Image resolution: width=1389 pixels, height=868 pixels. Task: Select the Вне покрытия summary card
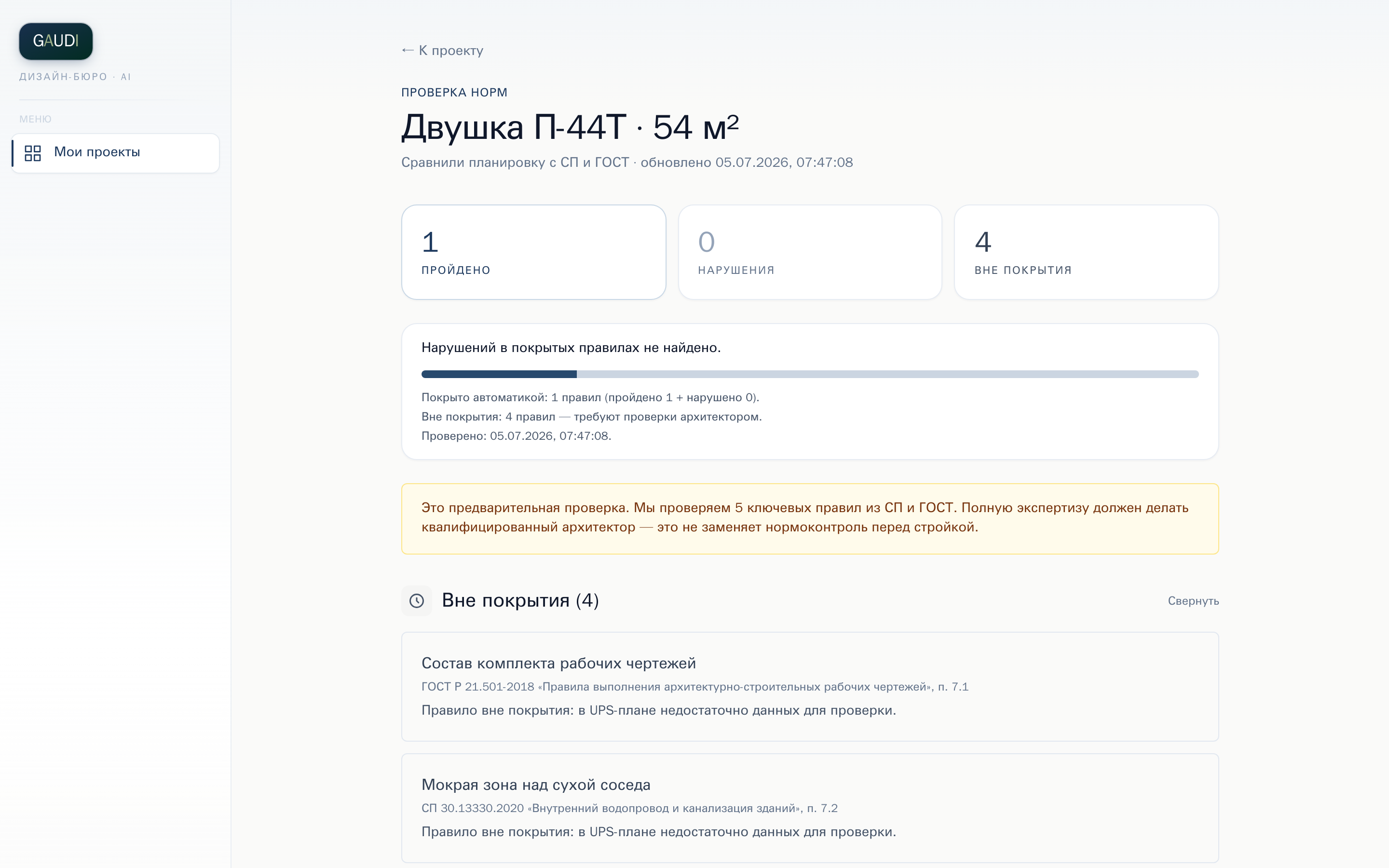(1087, 252)
